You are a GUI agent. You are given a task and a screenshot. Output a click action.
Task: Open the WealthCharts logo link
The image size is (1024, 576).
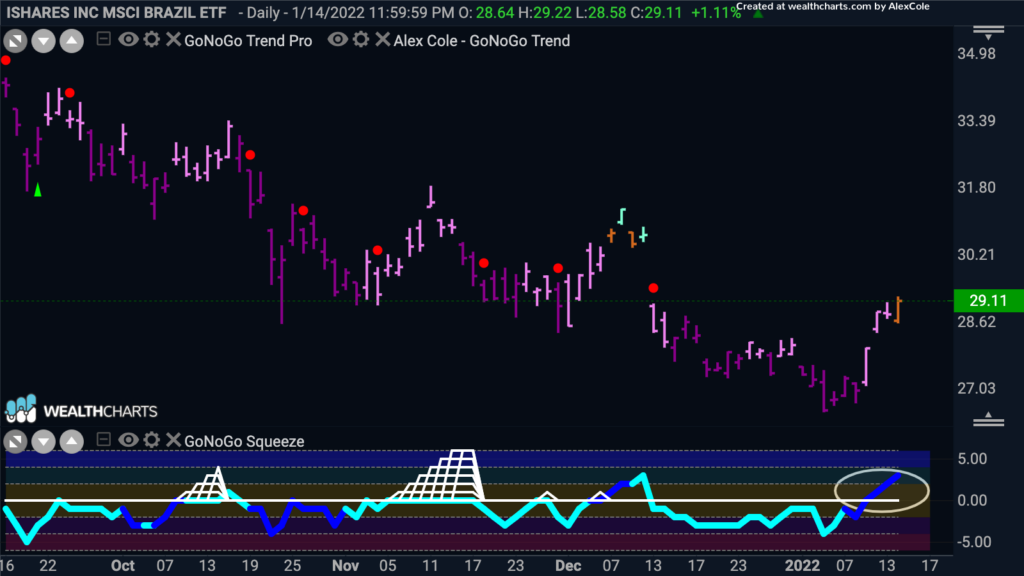click(82, 410)
